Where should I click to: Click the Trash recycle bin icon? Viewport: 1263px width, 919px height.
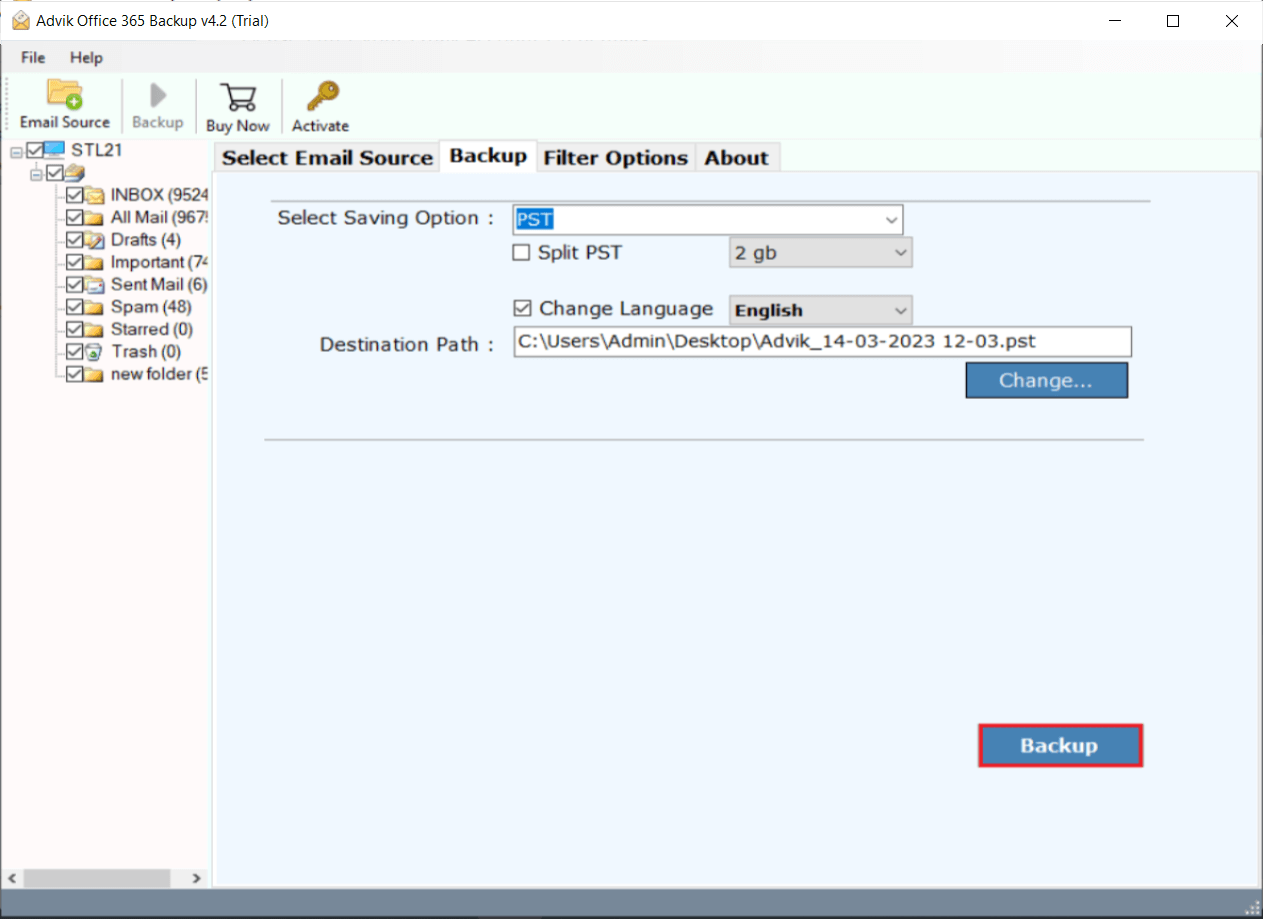(x=94, y=352)
